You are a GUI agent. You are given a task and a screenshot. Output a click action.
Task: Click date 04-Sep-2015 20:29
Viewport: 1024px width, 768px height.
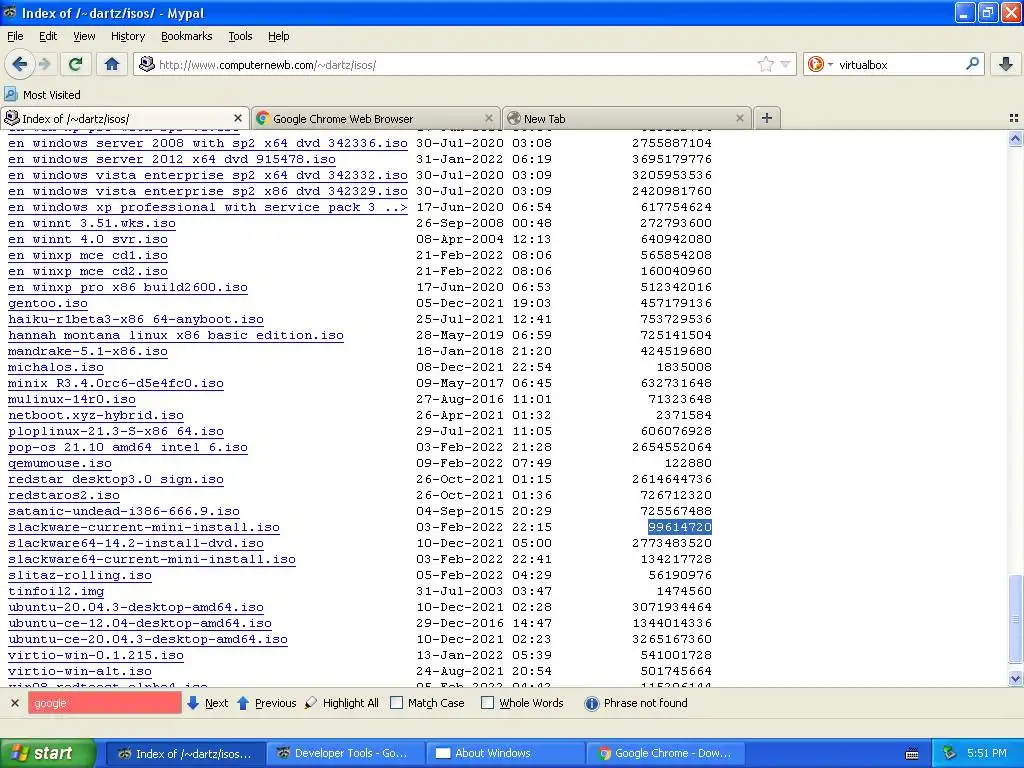tap(484, 511)
